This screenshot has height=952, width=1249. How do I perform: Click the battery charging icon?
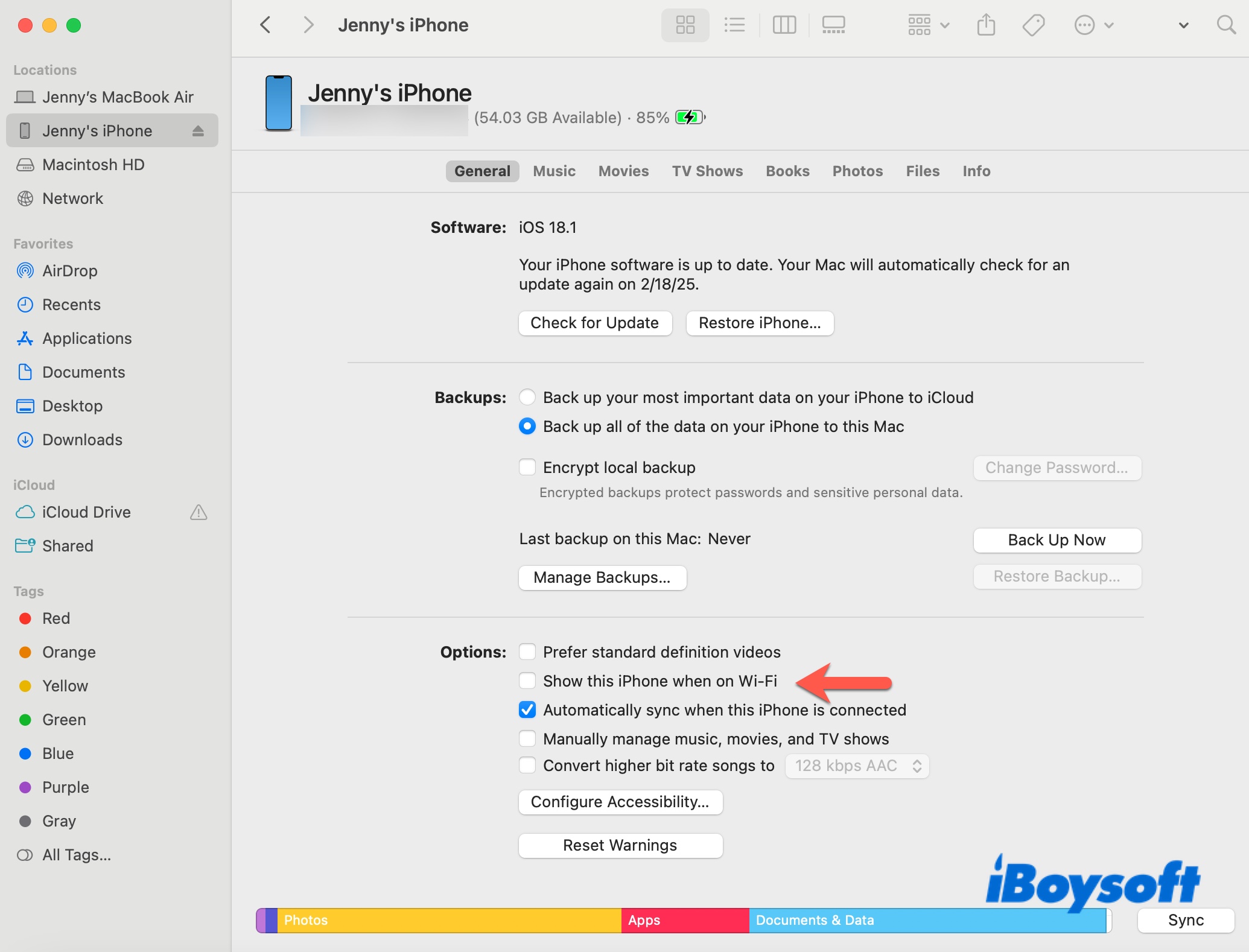coord(690,117)
